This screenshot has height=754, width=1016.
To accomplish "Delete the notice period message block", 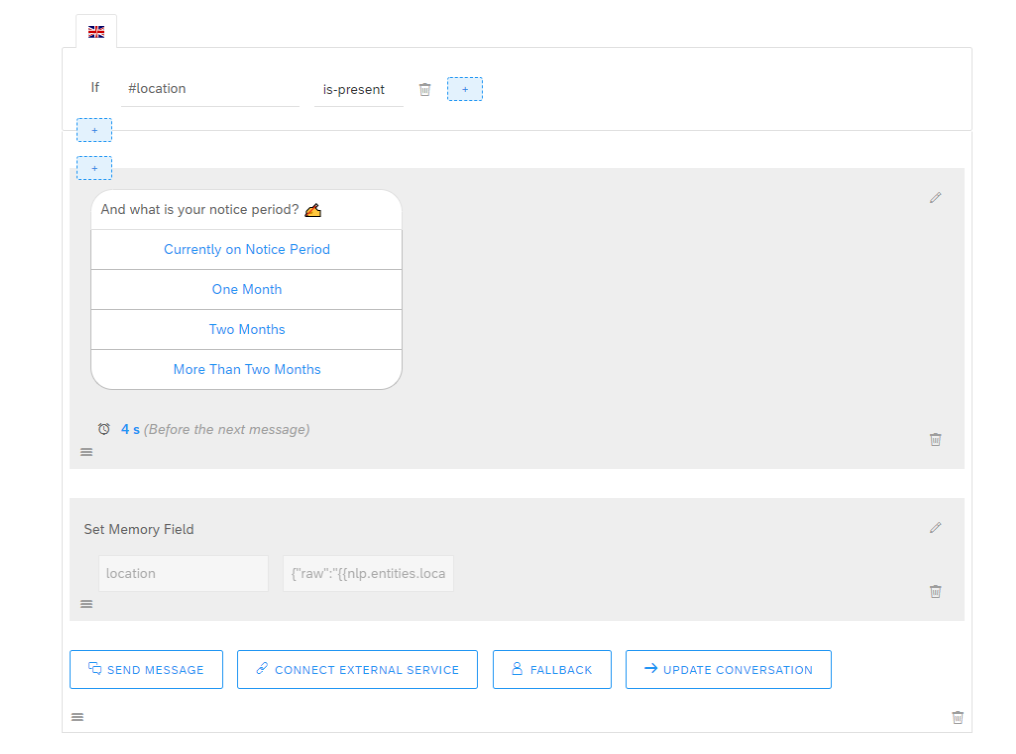I will point(935,439).
